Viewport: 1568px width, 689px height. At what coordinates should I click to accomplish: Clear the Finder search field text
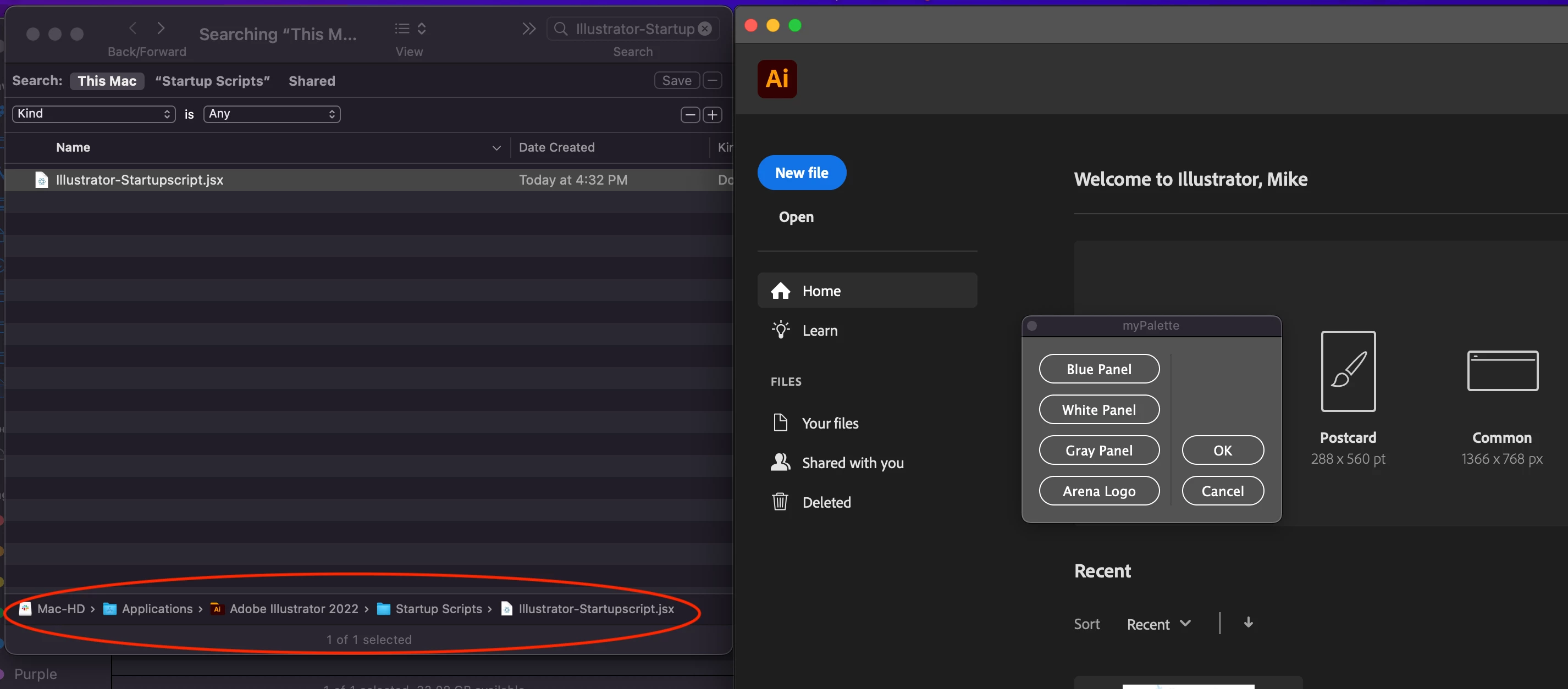(x=705, y=29)
